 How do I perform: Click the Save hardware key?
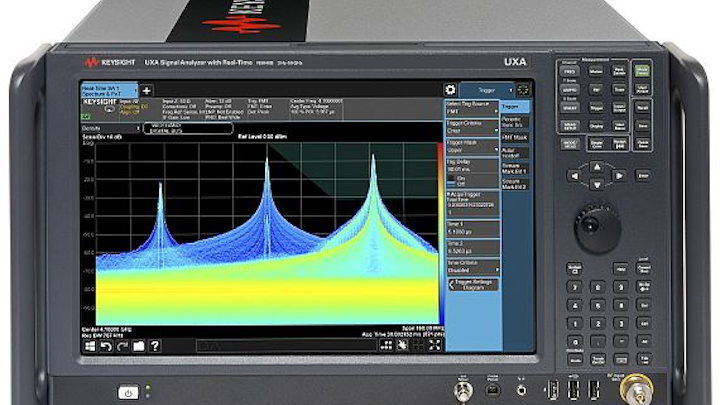click(x=642, y=125)
